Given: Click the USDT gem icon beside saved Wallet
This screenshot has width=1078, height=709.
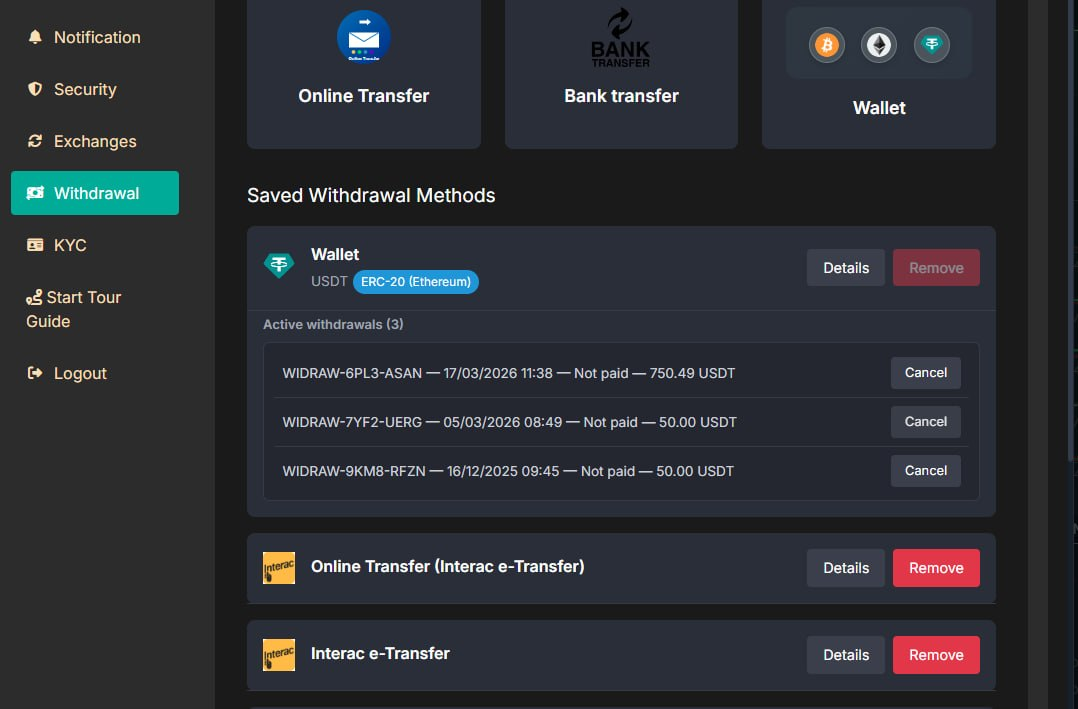Looking at the screenshot, I should pyautogui.click(x=279, y=266).
